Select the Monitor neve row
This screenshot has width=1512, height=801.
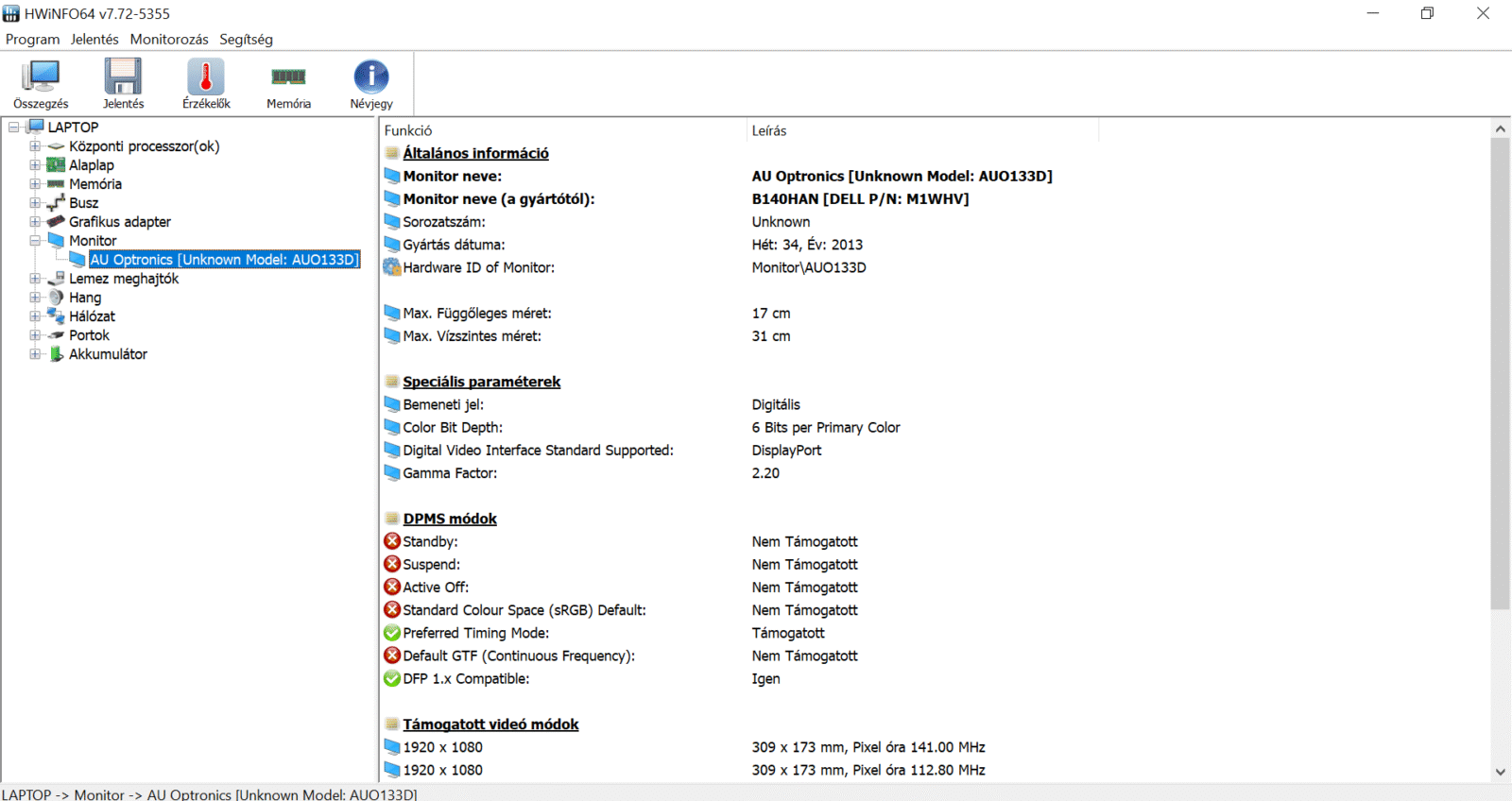pos(452,177)
